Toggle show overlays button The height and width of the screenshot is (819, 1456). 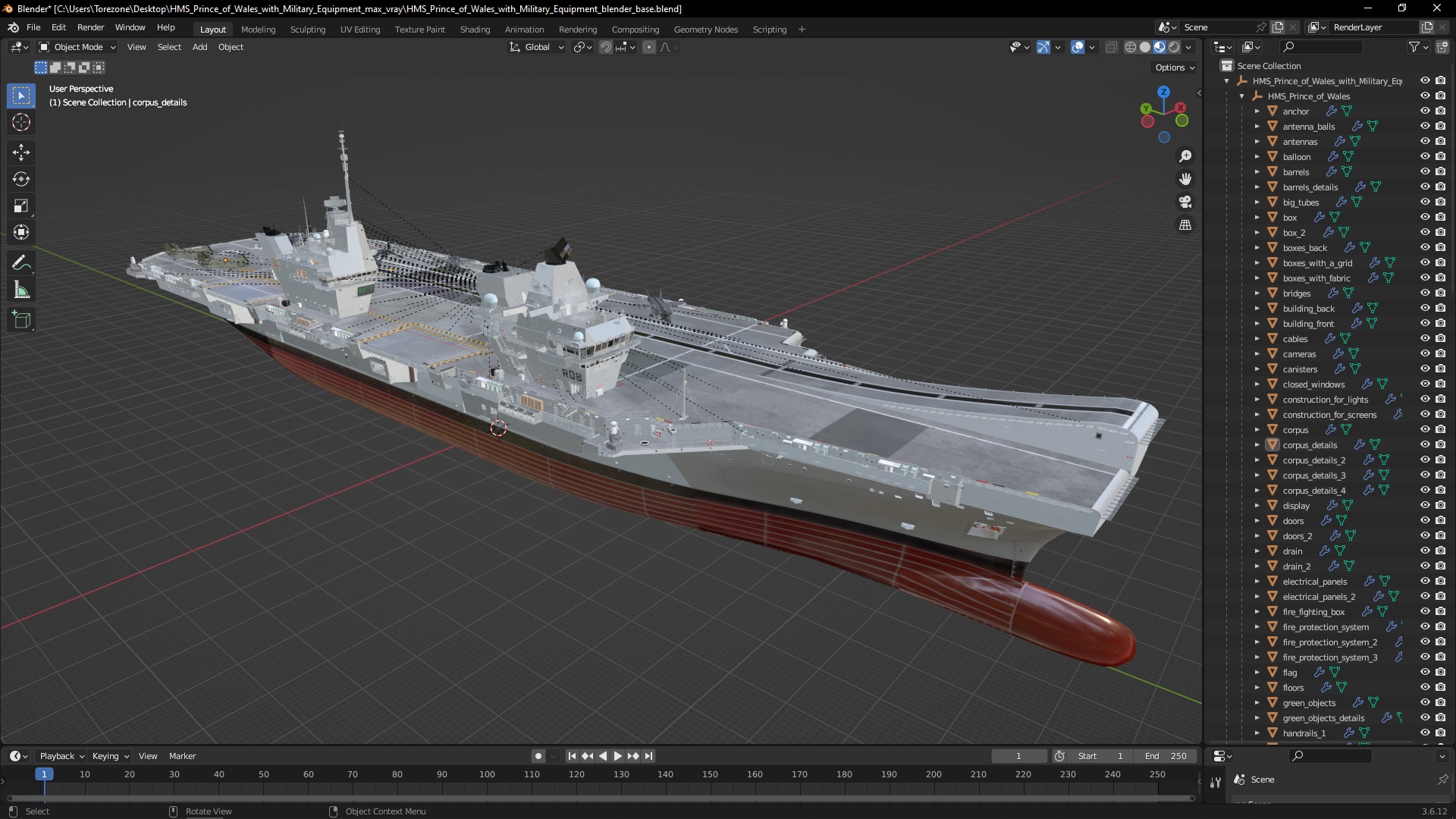pos(1078,47)
